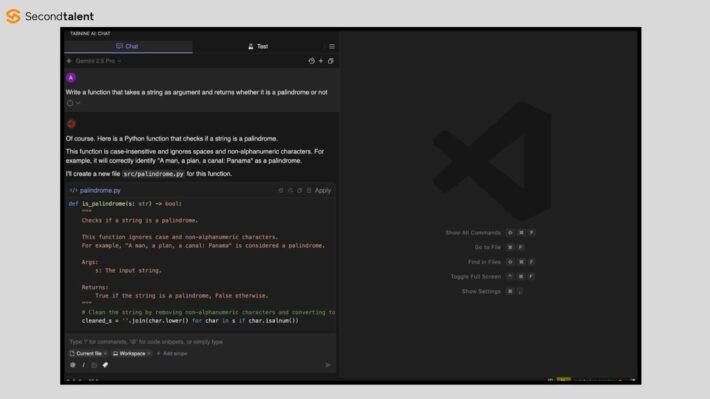Click the TABNINE AI CHAT panel title
This screenshot has height=399, width=710.
click(90, 34)
